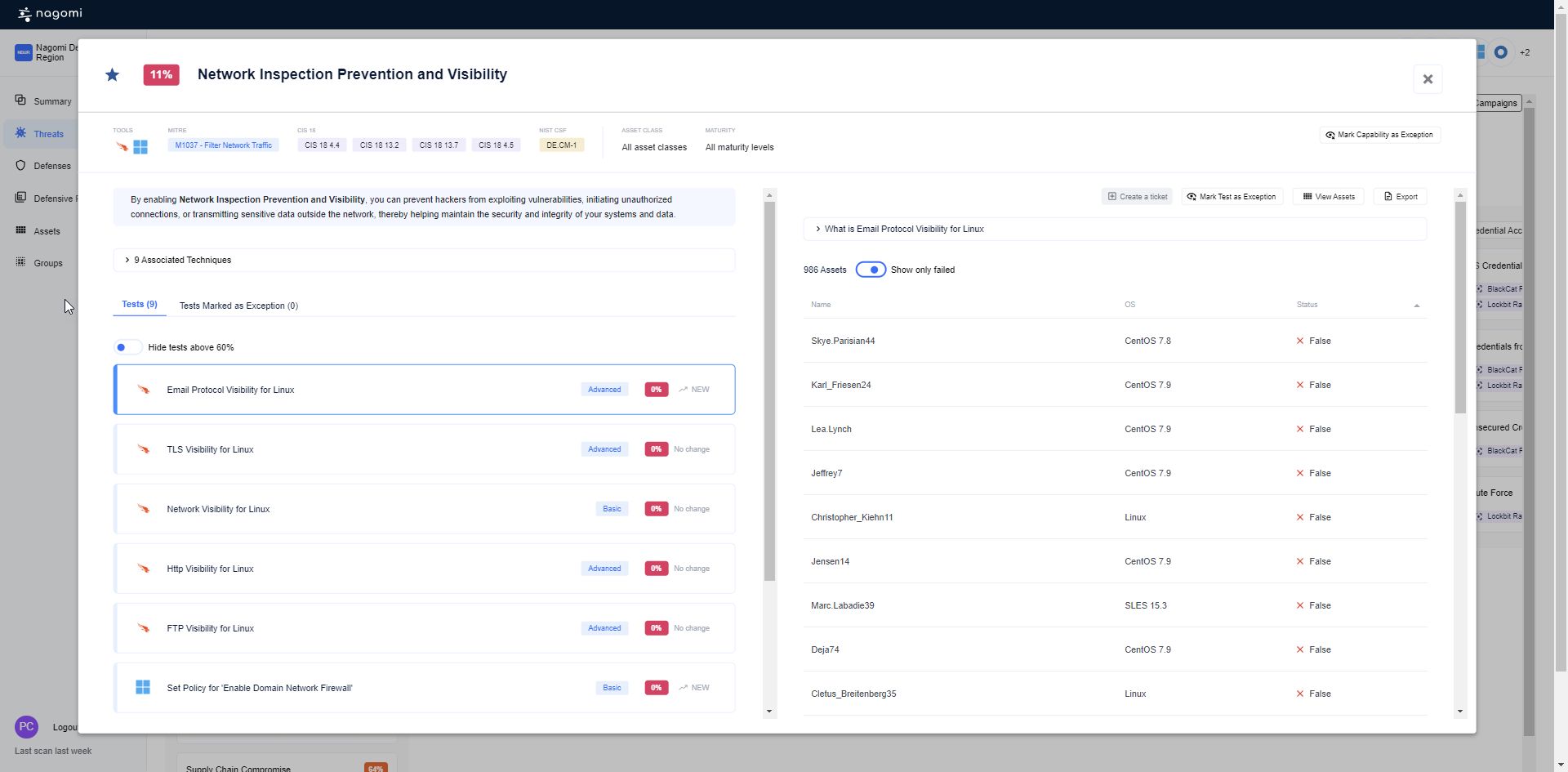Viewport: 1568px width, 772px height.
Task: Click the Falcon icon on TLS Visibility row
Action: pyautogui.click(x=143, y=449)
